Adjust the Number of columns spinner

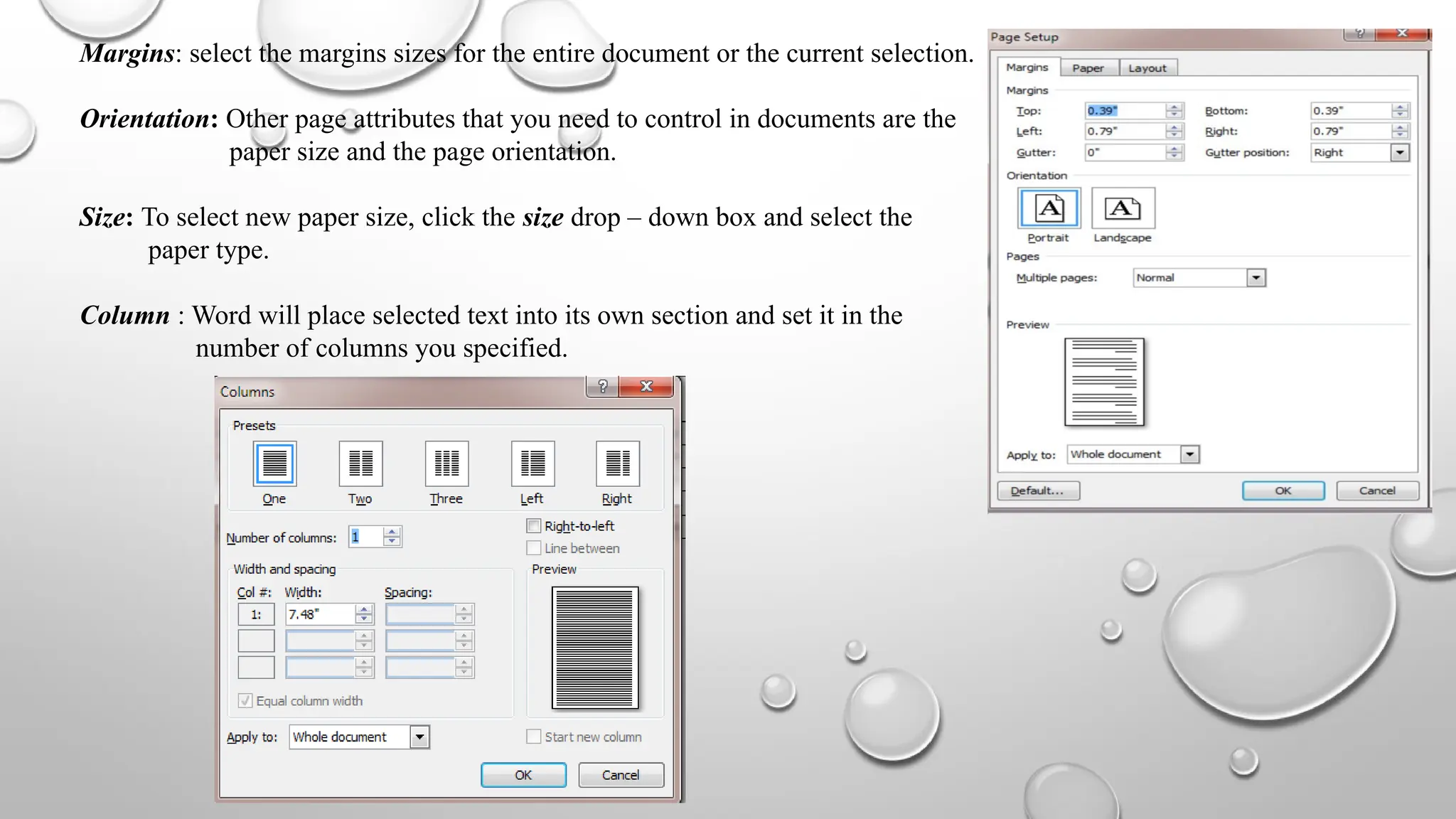coord(392,537)
